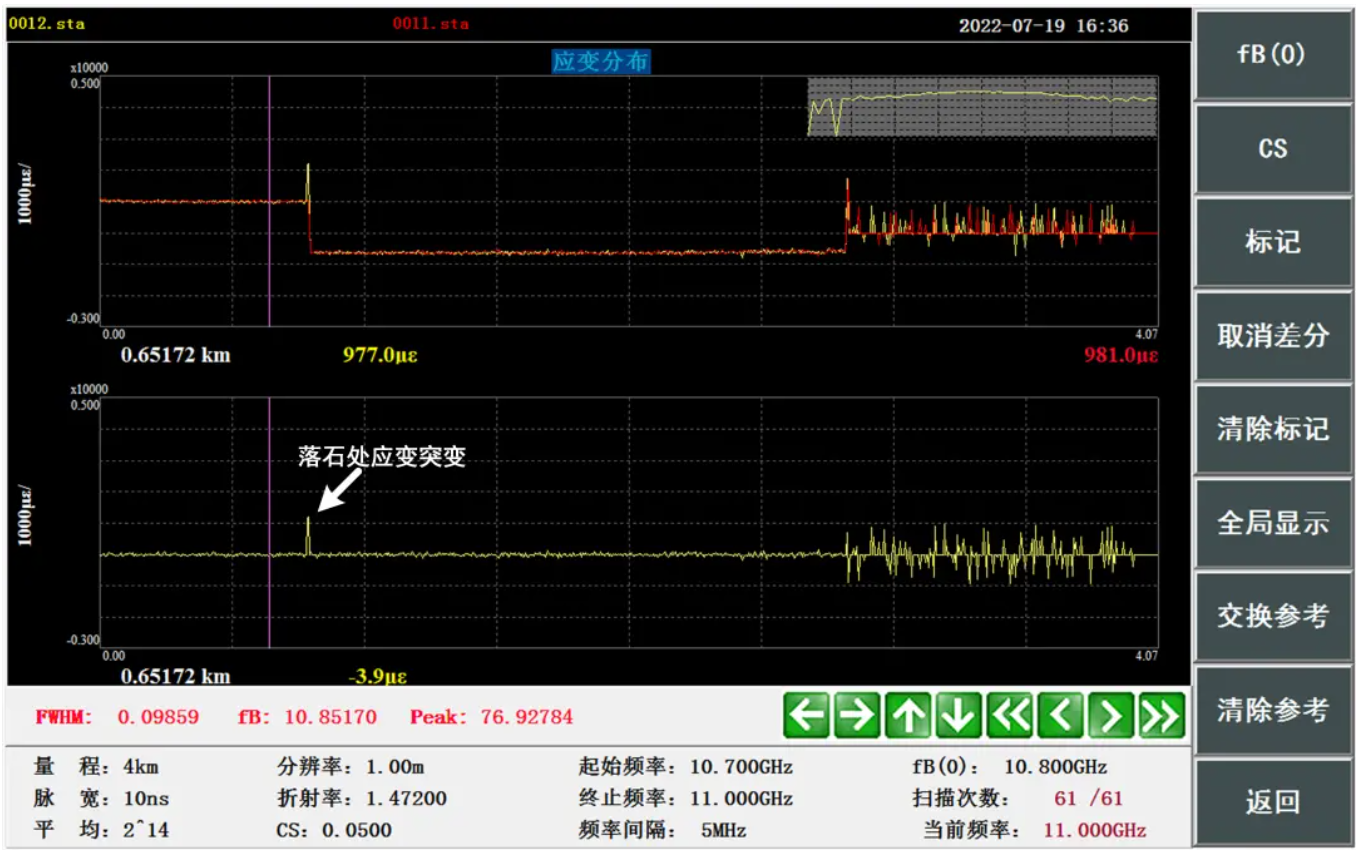The width and height of the screenshot is (1362, 860).
Task: Click the single left chevron step button
Action: [x=1060, y=715]
